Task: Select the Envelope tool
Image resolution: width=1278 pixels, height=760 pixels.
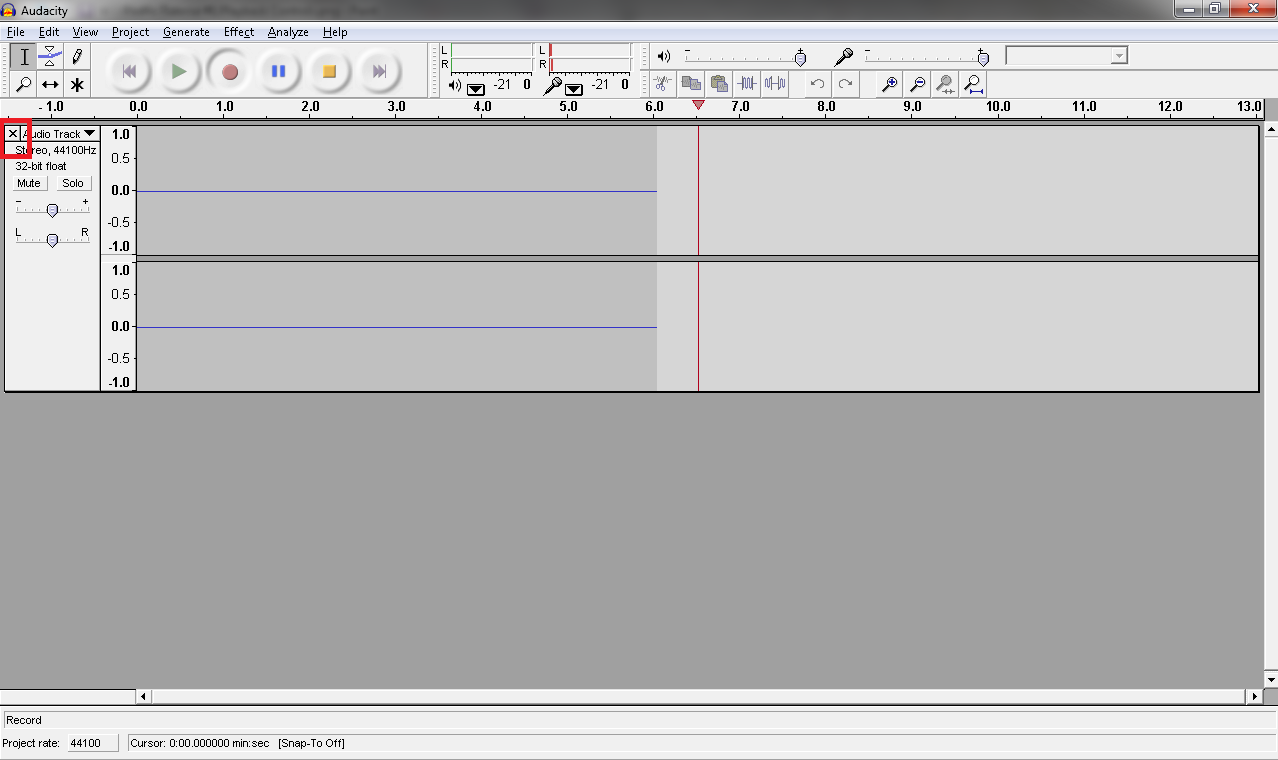Action: pos(50,57)
